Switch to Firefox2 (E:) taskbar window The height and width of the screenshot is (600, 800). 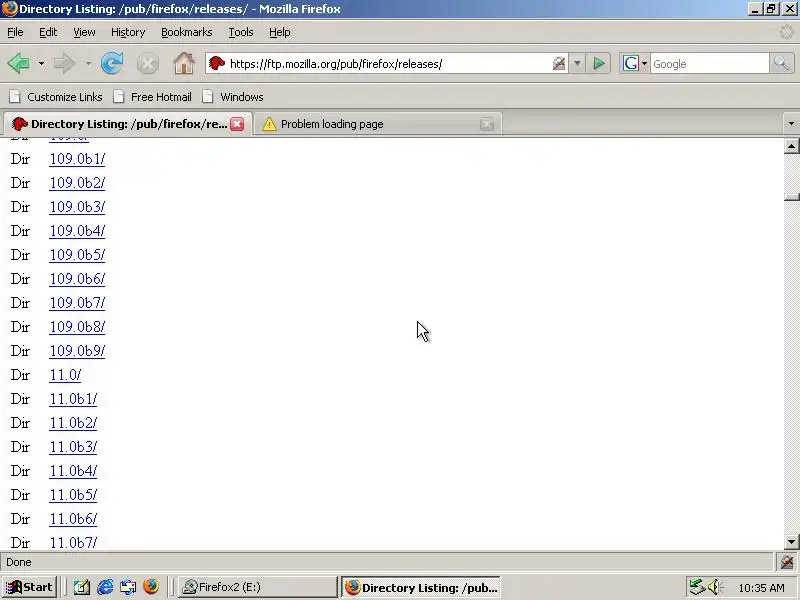pos(258,587)
